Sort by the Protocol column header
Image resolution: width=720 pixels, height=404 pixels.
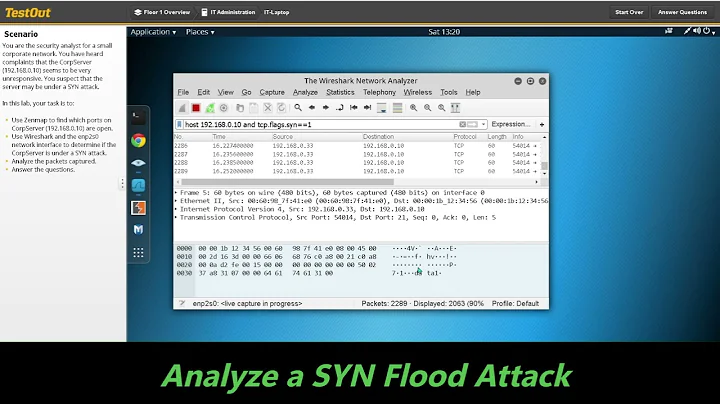point(465,137)
